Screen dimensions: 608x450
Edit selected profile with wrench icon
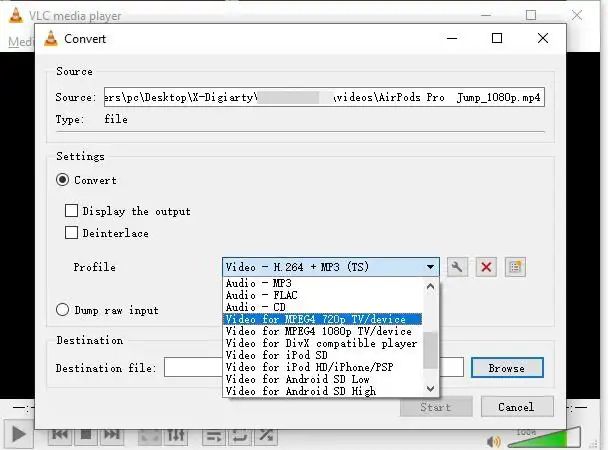point(457,267)
